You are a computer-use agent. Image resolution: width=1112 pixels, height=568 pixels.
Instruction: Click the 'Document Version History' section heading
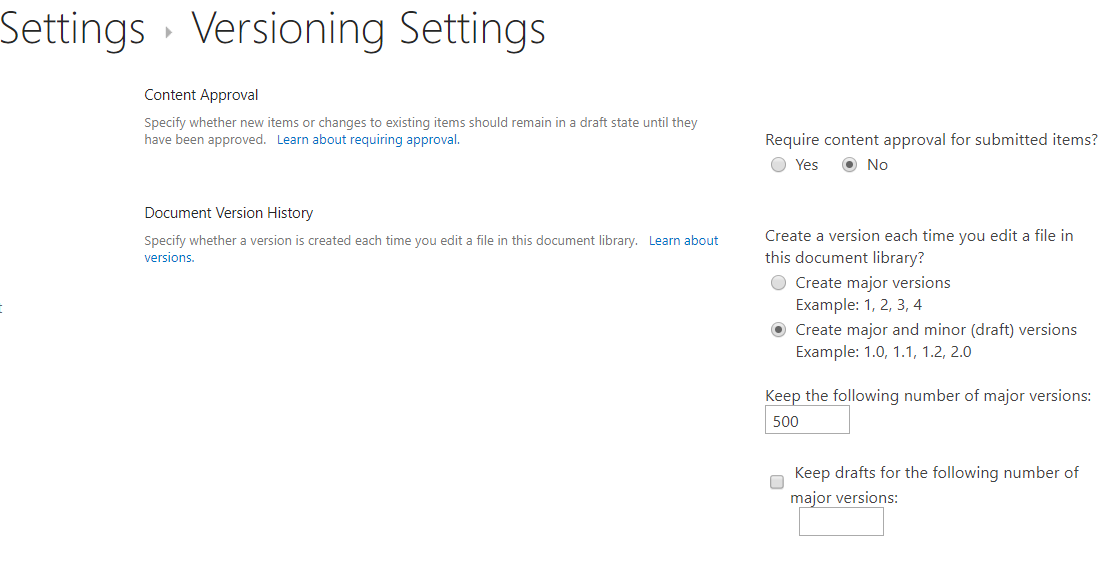(x=228, y=213)
